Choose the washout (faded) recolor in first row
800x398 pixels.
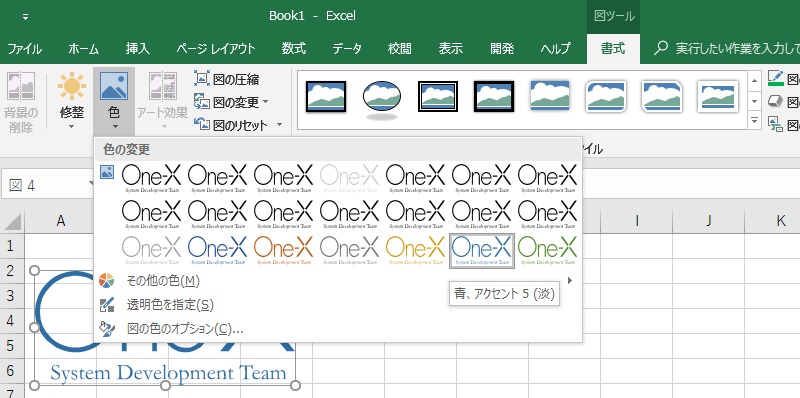coord(349,178)
